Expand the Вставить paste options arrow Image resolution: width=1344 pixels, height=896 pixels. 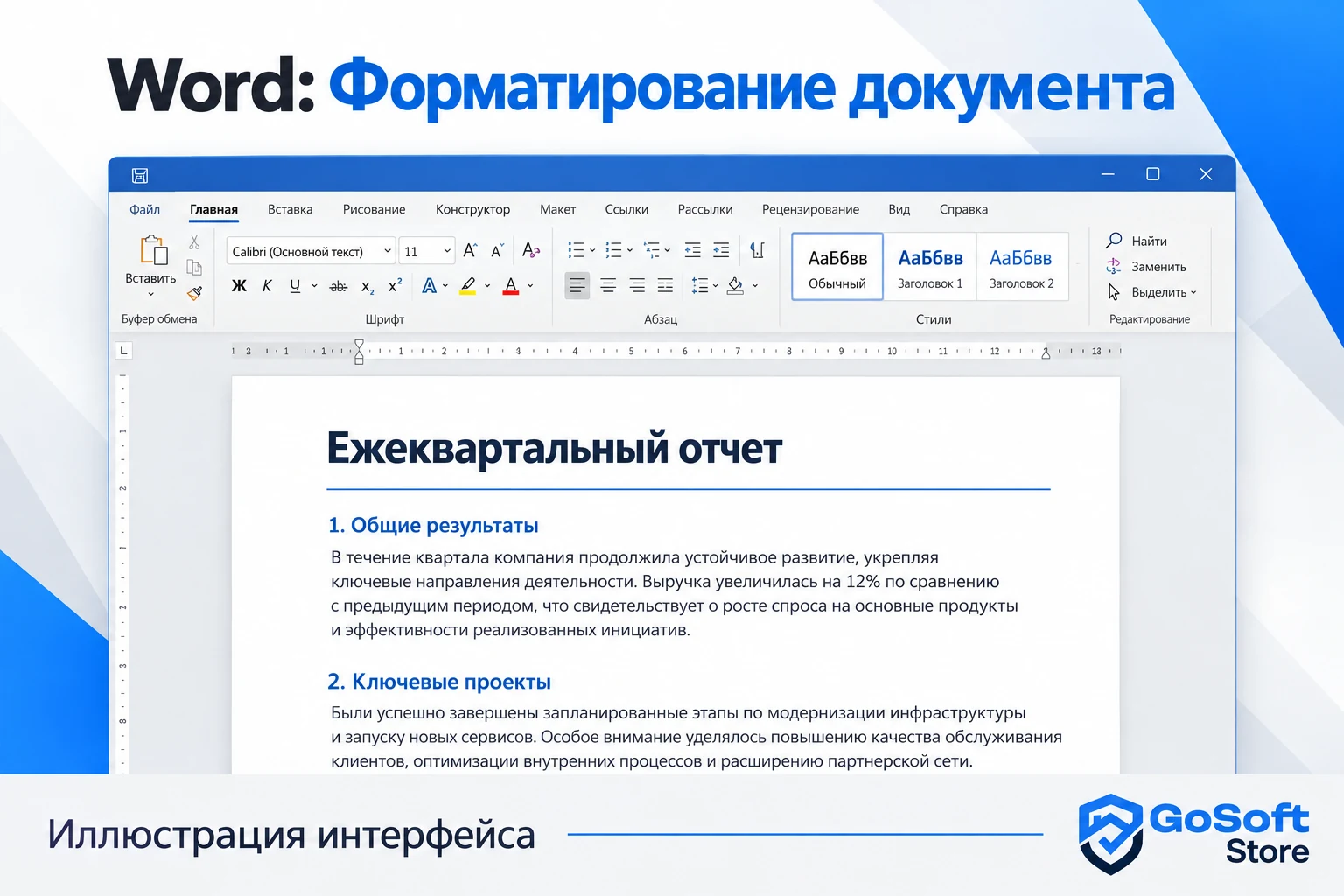point(150,294)
